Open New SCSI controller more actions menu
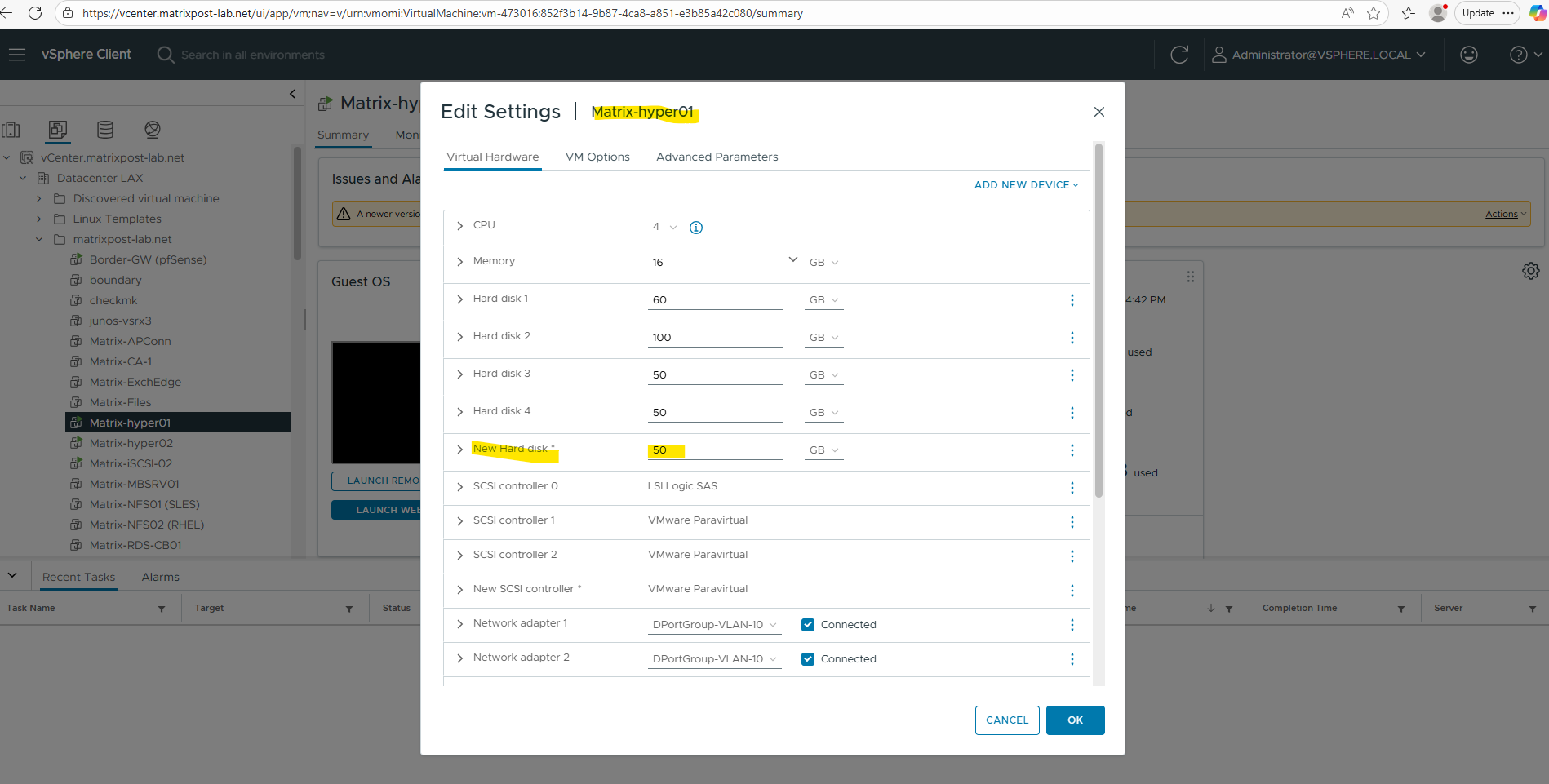Screen dimensions: 1549x784 pyautogui.click(x=1072, y=591)
